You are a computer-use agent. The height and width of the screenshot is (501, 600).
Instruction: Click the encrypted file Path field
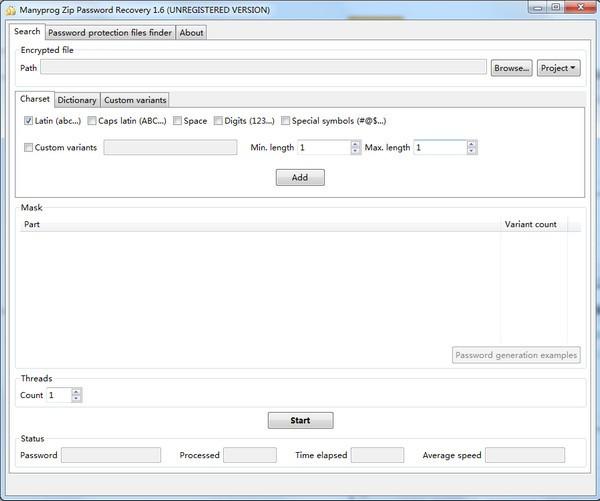tap(263, 67)
